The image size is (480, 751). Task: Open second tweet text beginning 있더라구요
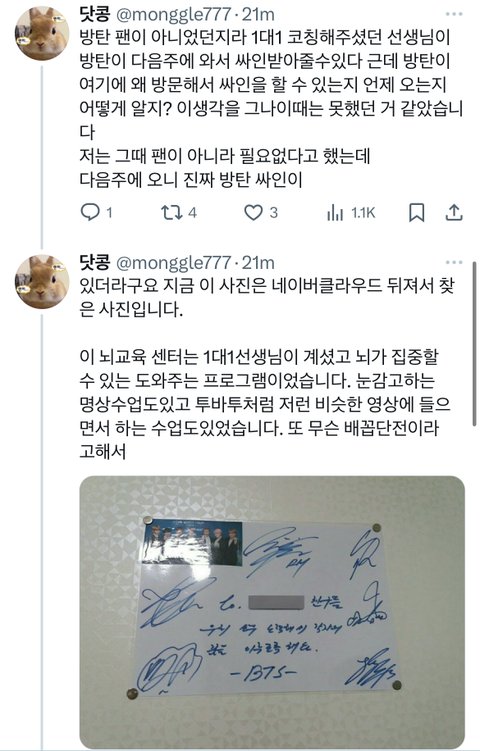point(266,368)
